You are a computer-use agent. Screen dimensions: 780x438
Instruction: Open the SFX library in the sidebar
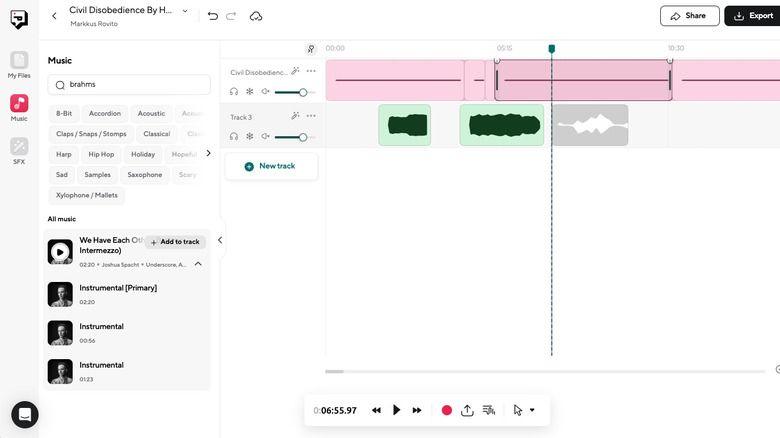click(19, 150)
